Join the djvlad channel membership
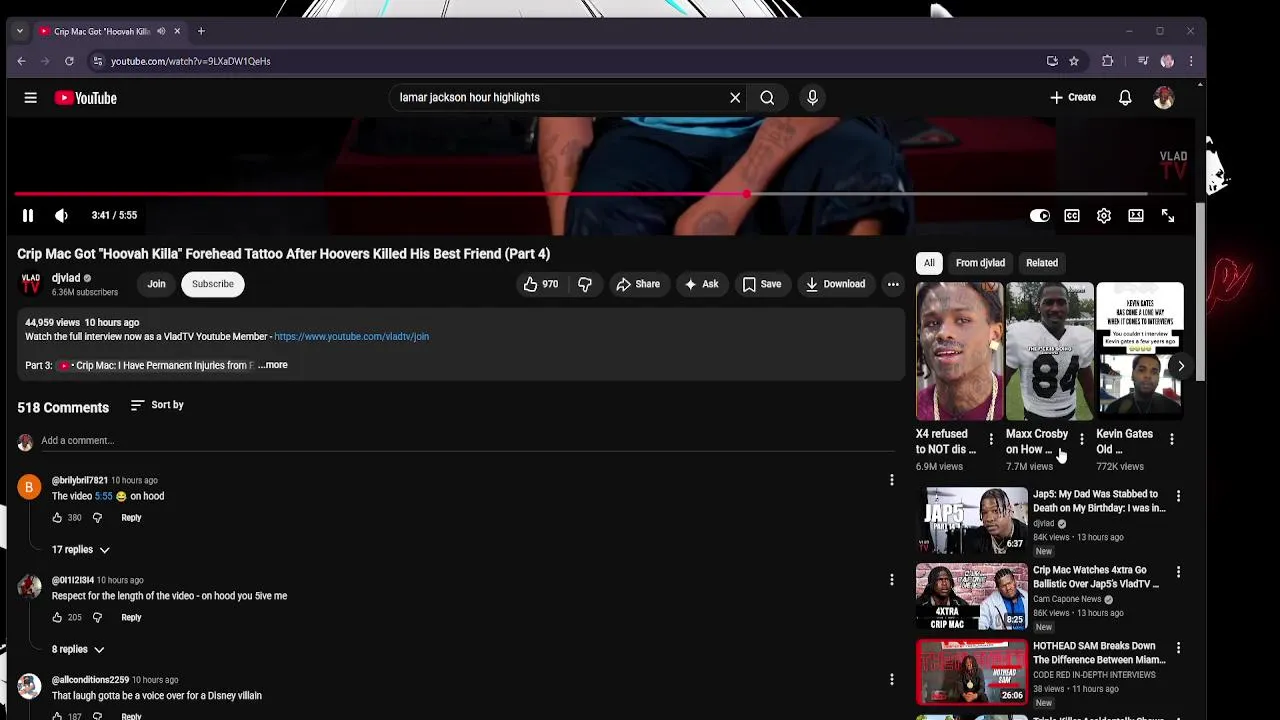 click(157, 284)
